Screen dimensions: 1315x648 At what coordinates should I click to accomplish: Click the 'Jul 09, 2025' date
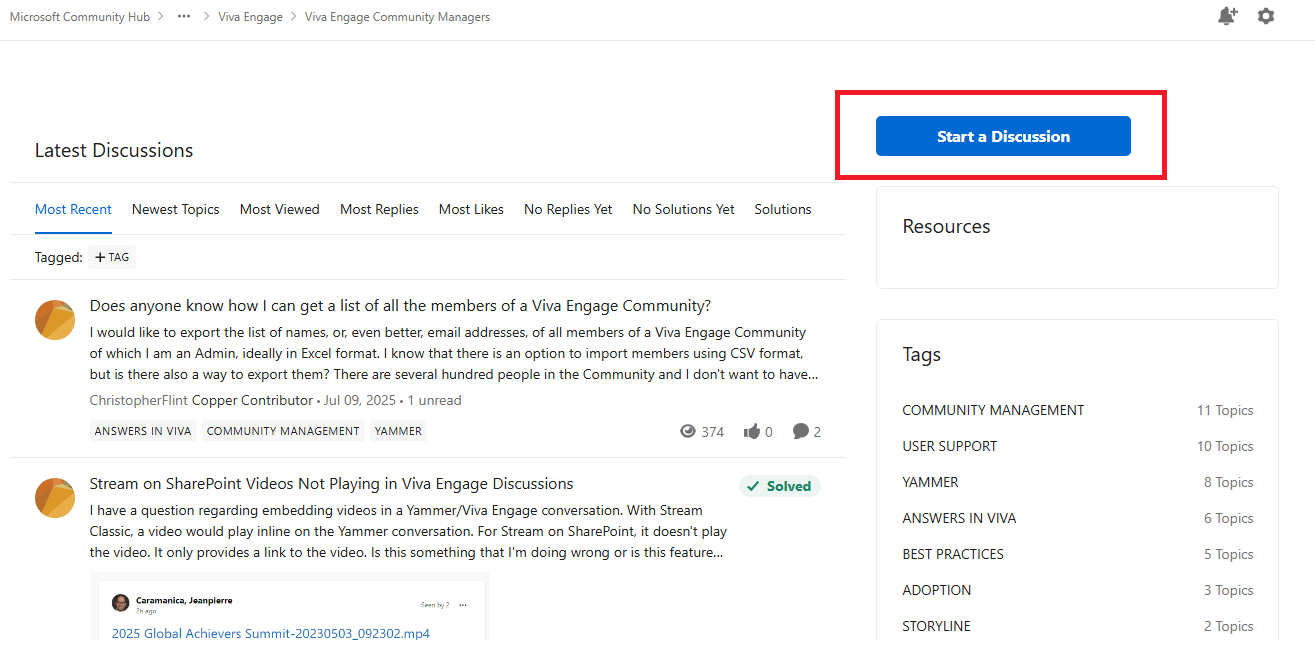pyautogui.click(x=360, y=400)
